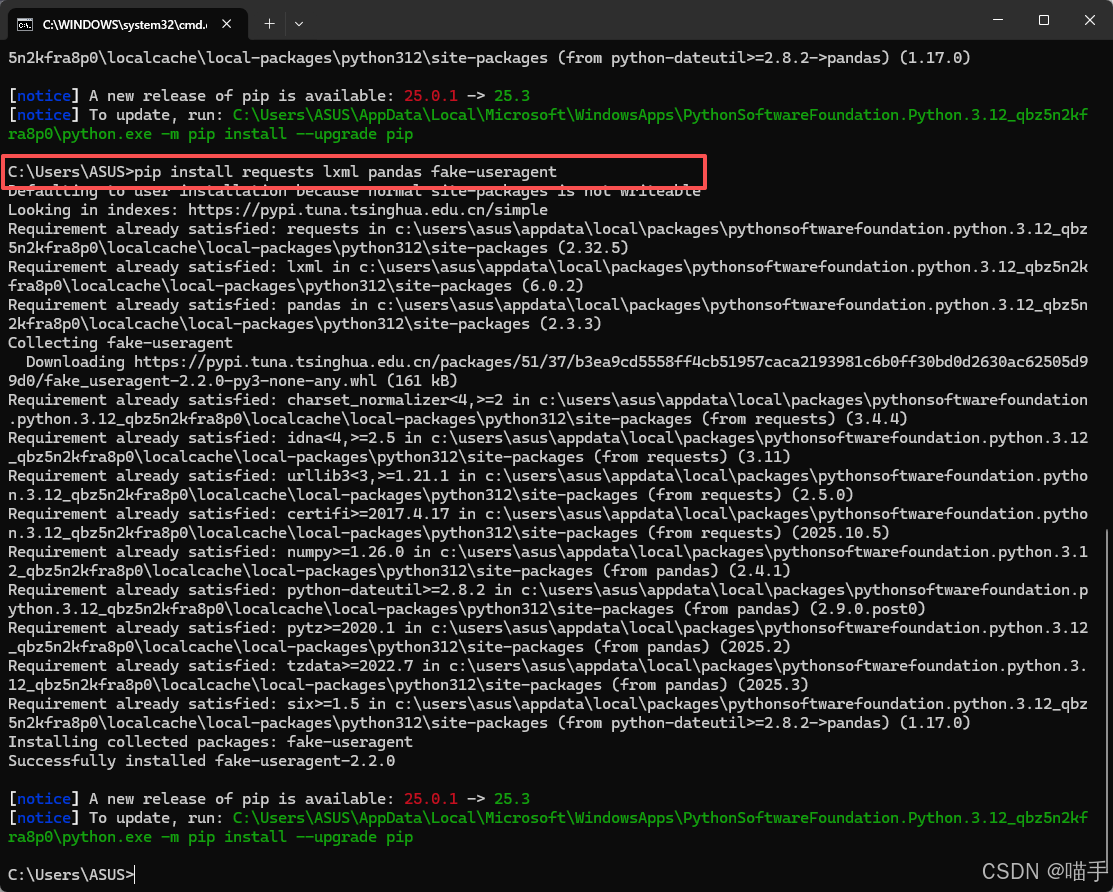Click the Installing collected packages line

[x=210, y=741]
